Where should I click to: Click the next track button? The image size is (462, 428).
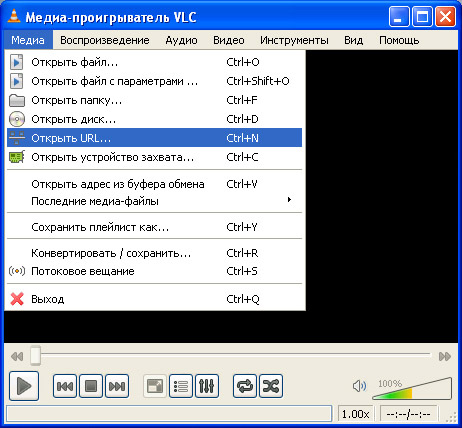pos(117,386)
